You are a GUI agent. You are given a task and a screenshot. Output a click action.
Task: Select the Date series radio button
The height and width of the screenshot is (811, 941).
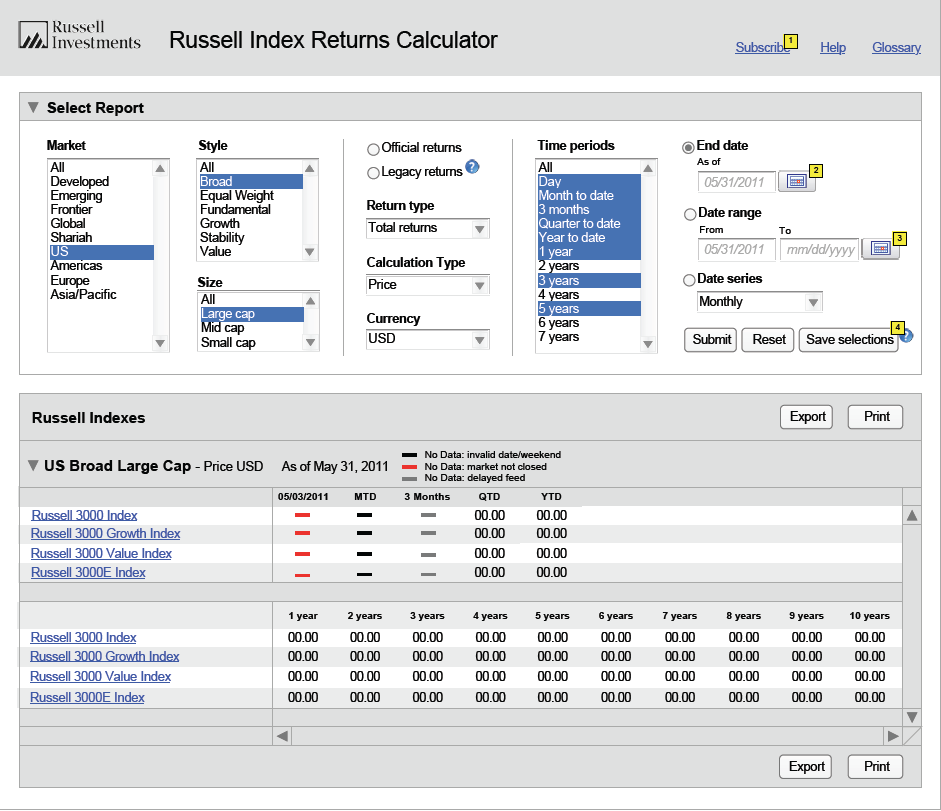coord(689,280)
